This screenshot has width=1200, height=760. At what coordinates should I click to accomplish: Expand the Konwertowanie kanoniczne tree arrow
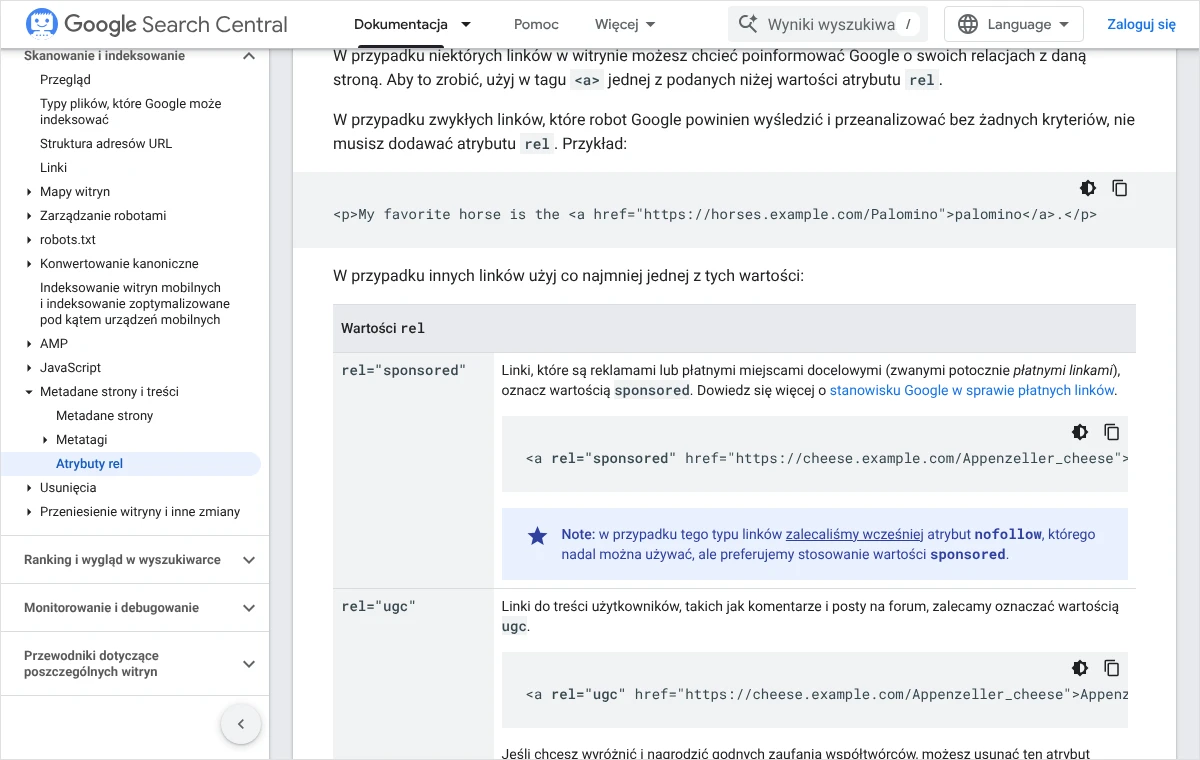29,264
